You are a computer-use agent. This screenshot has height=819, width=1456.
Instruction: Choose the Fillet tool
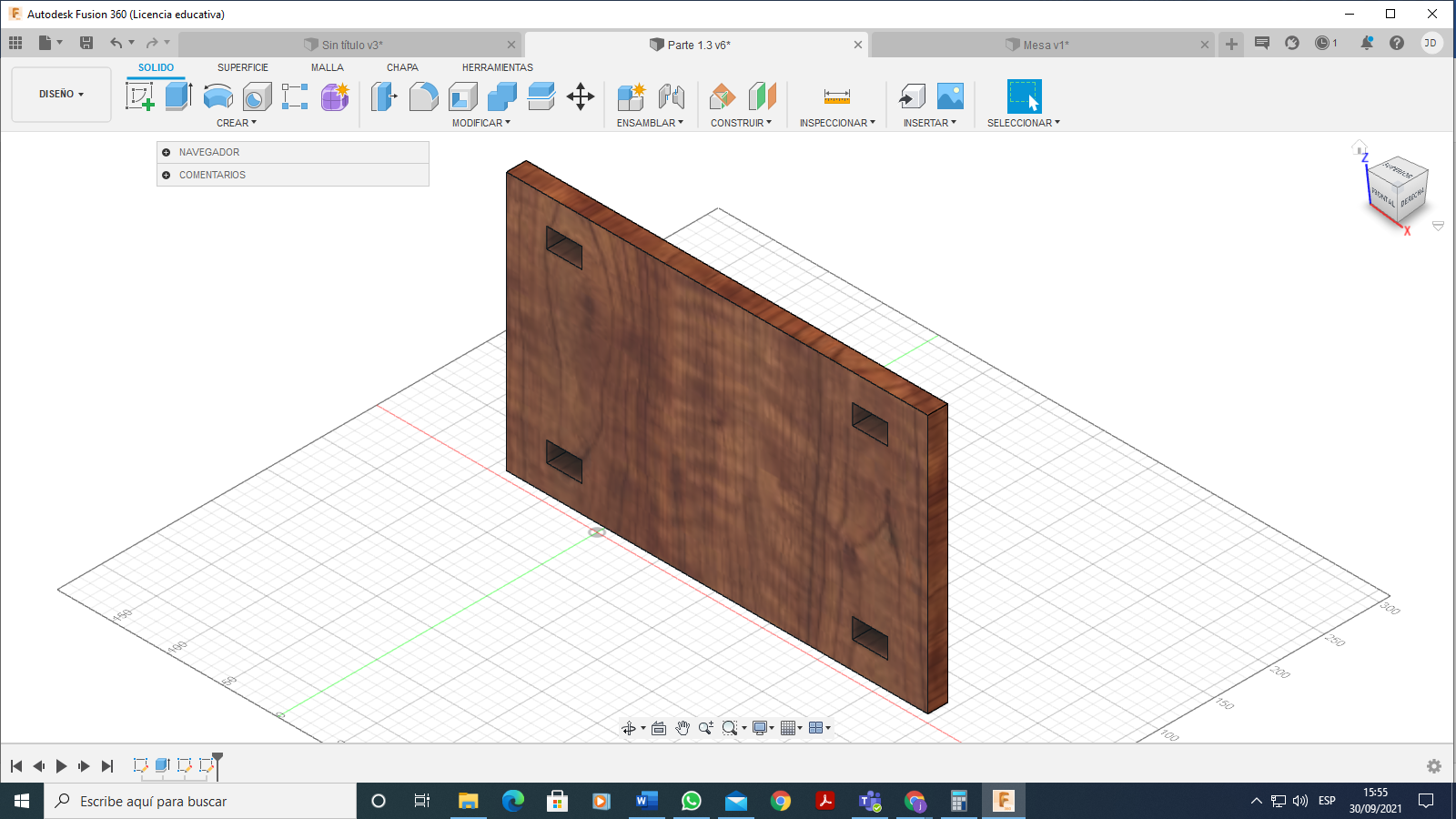coord(423,96)
